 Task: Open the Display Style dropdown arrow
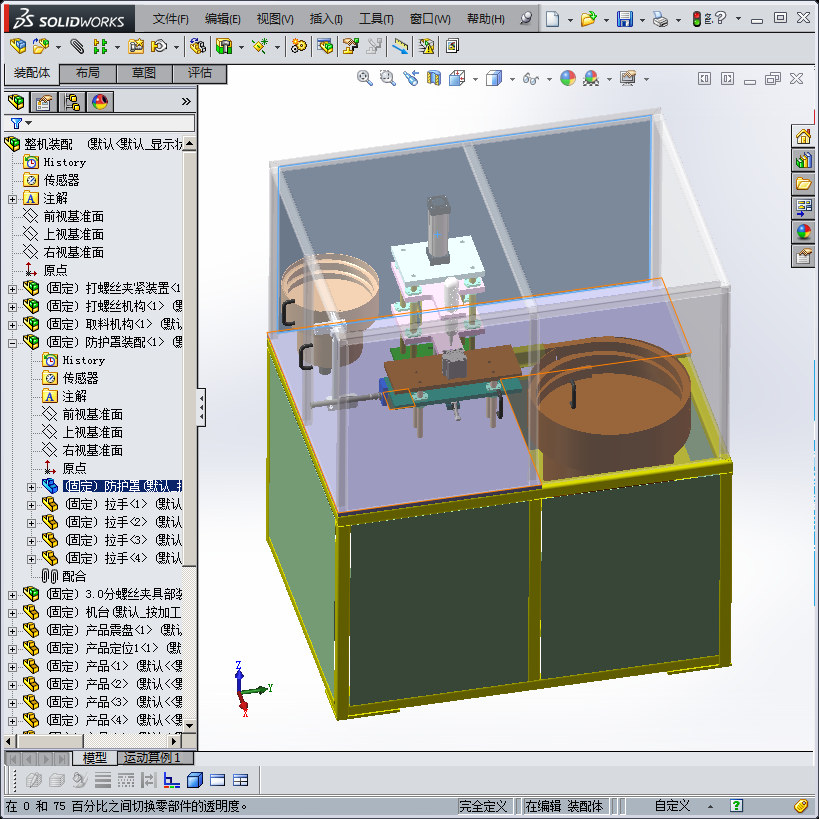point(512,79)
